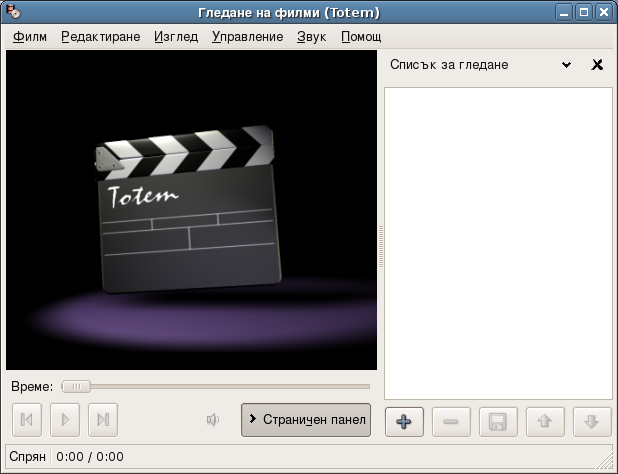Viewport: 618px width, 474px height.
Task: Close the sidebar panel with X
Action: [598, 65]
